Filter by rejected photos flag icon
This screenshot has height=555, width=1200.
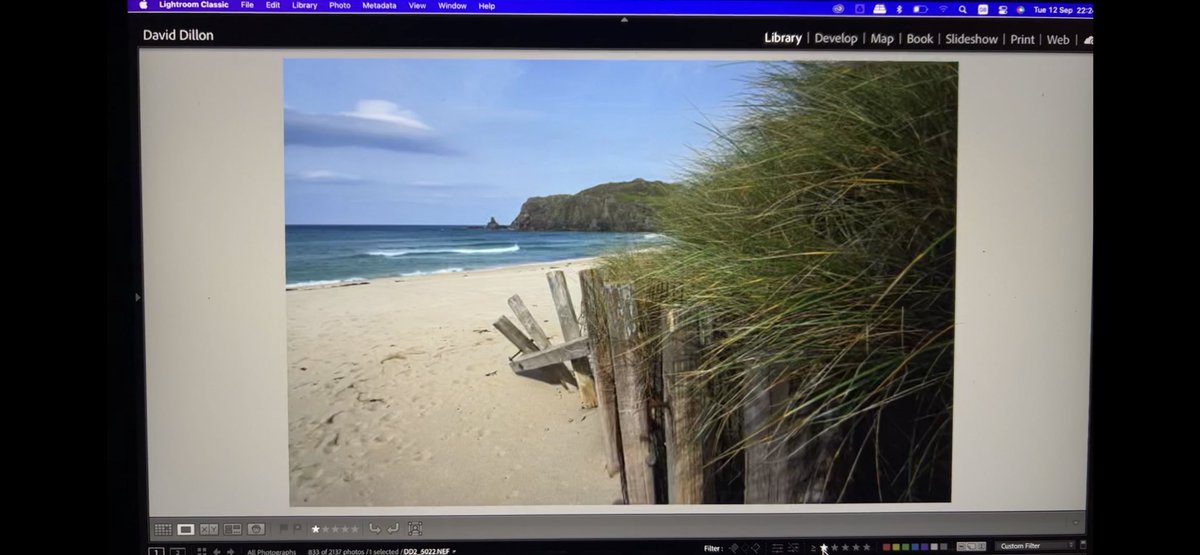coord(756,548)
